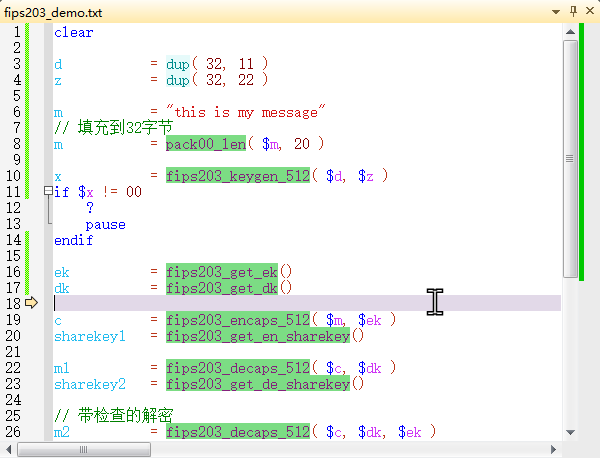Click line number 26 in the gutter
The width and height of the screenshot is (600, 458).
(12, 432)
